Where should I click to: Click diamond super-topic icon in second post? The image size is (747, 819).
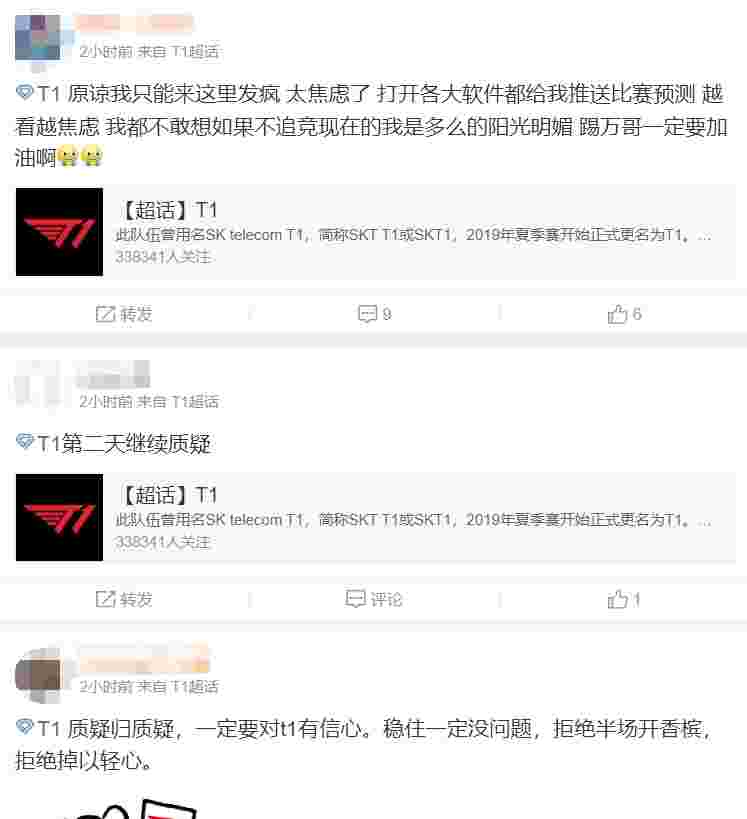[25, 442]
